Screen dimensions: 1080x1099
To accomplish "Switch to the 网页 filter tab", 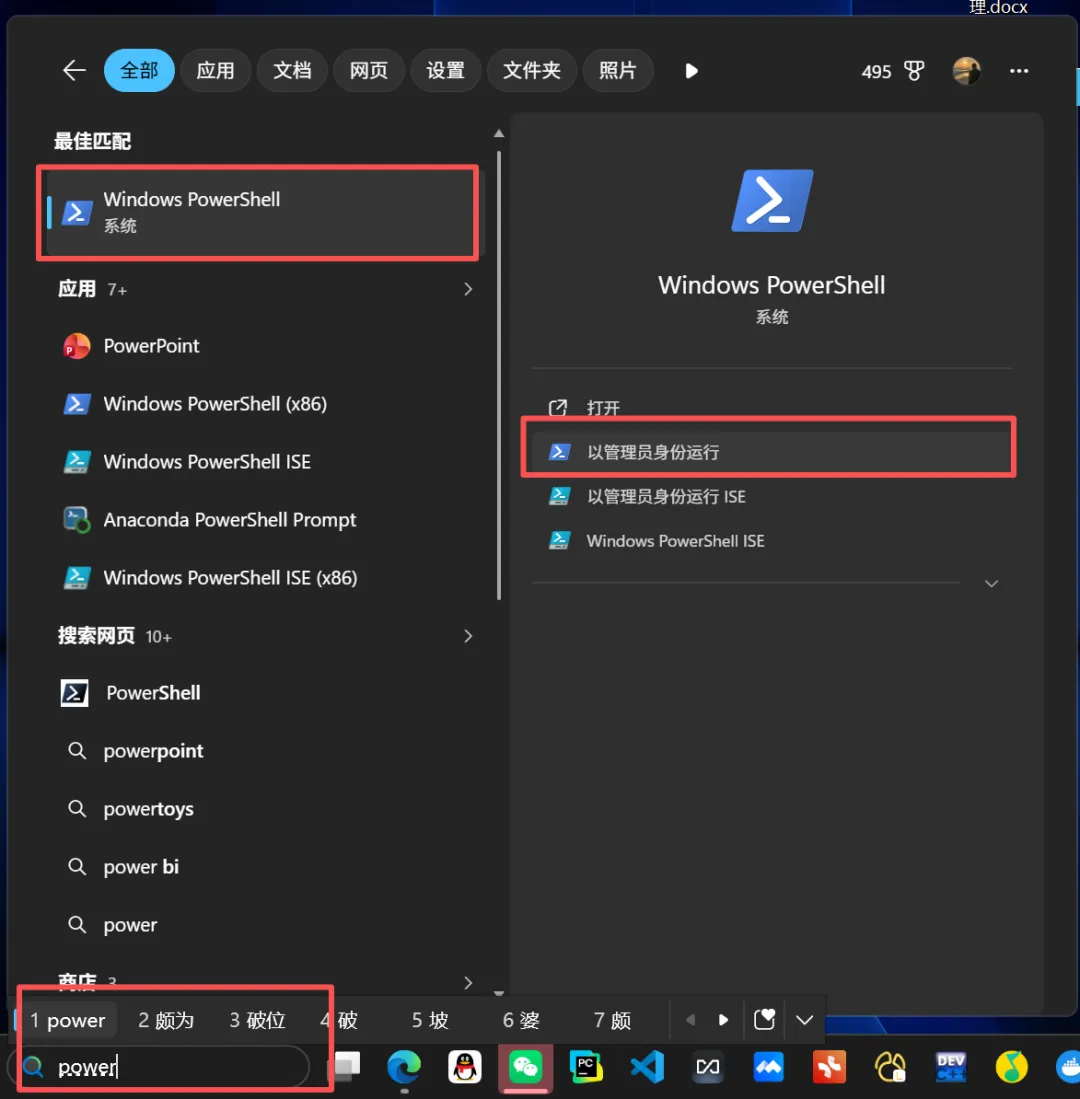I will point(369,70).
